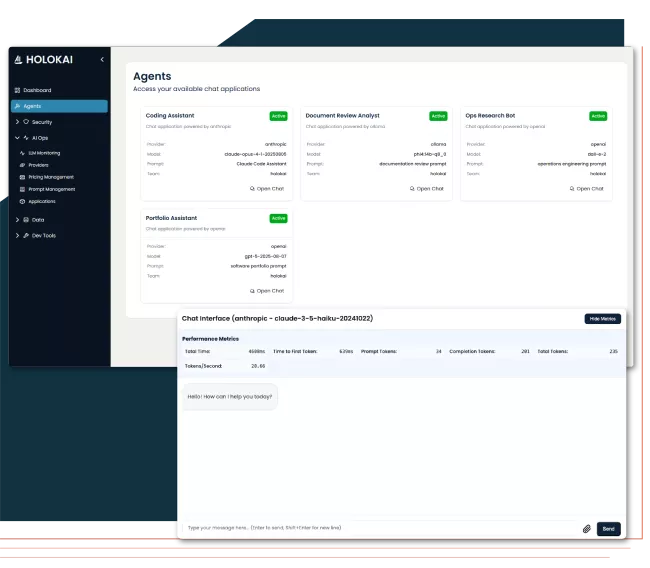Send the chat message
Screen dimensions: 650x568
608,528
